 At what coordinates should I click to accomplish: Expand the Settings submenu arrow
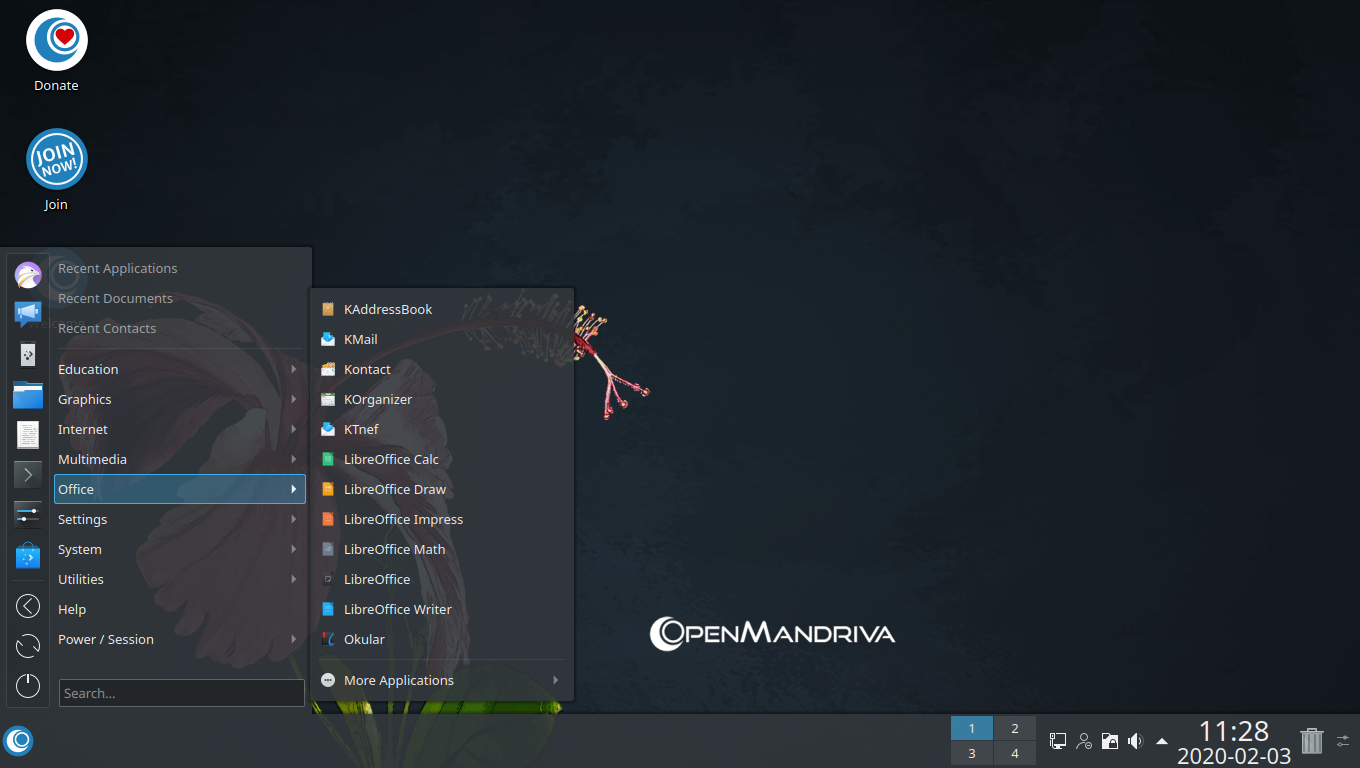pos(294,519)
